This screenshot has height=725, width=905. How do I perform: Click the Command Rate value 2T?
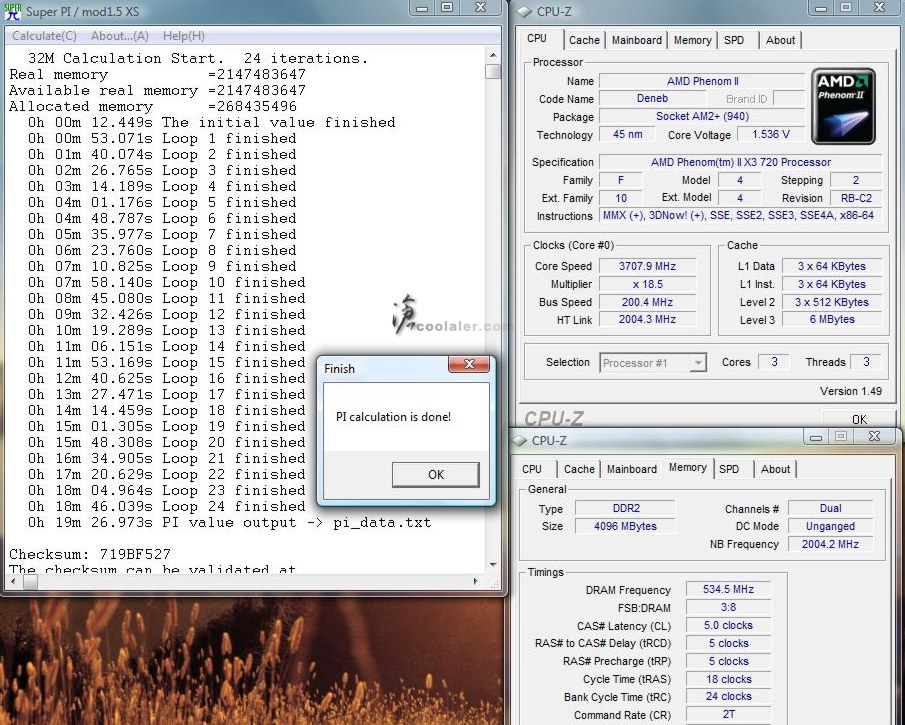728,714
